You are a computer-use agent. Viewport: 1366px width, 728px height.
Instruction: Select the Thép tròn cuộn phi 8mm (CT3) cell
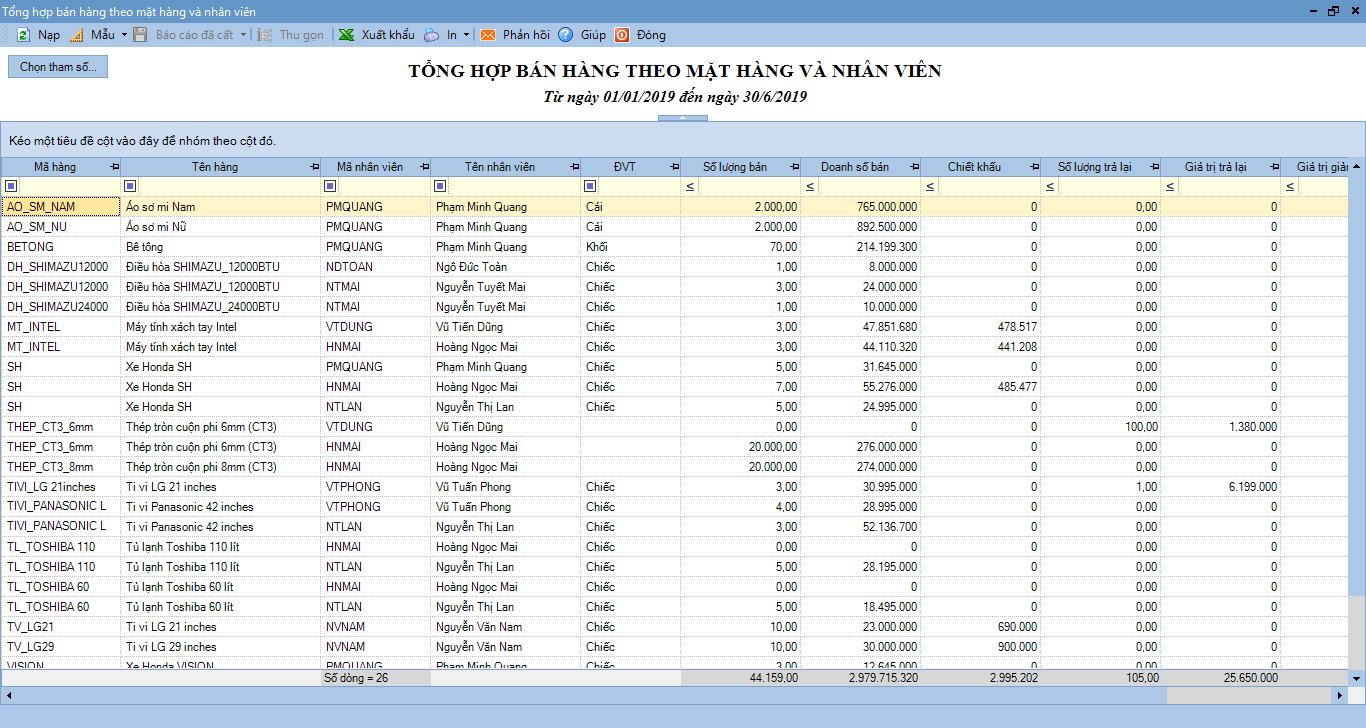(x=221, y=467)
